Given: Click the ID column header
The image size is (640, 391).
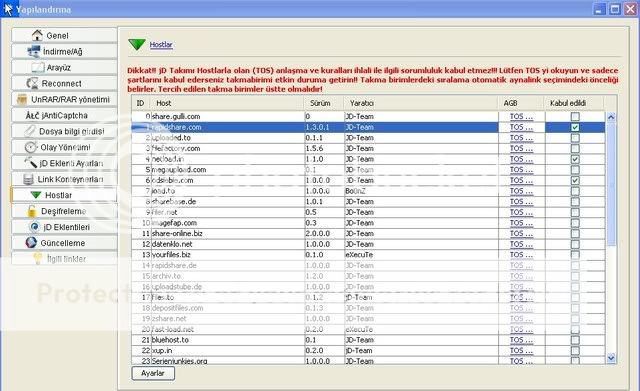Looking at the screenshot, I should (140, 103).
